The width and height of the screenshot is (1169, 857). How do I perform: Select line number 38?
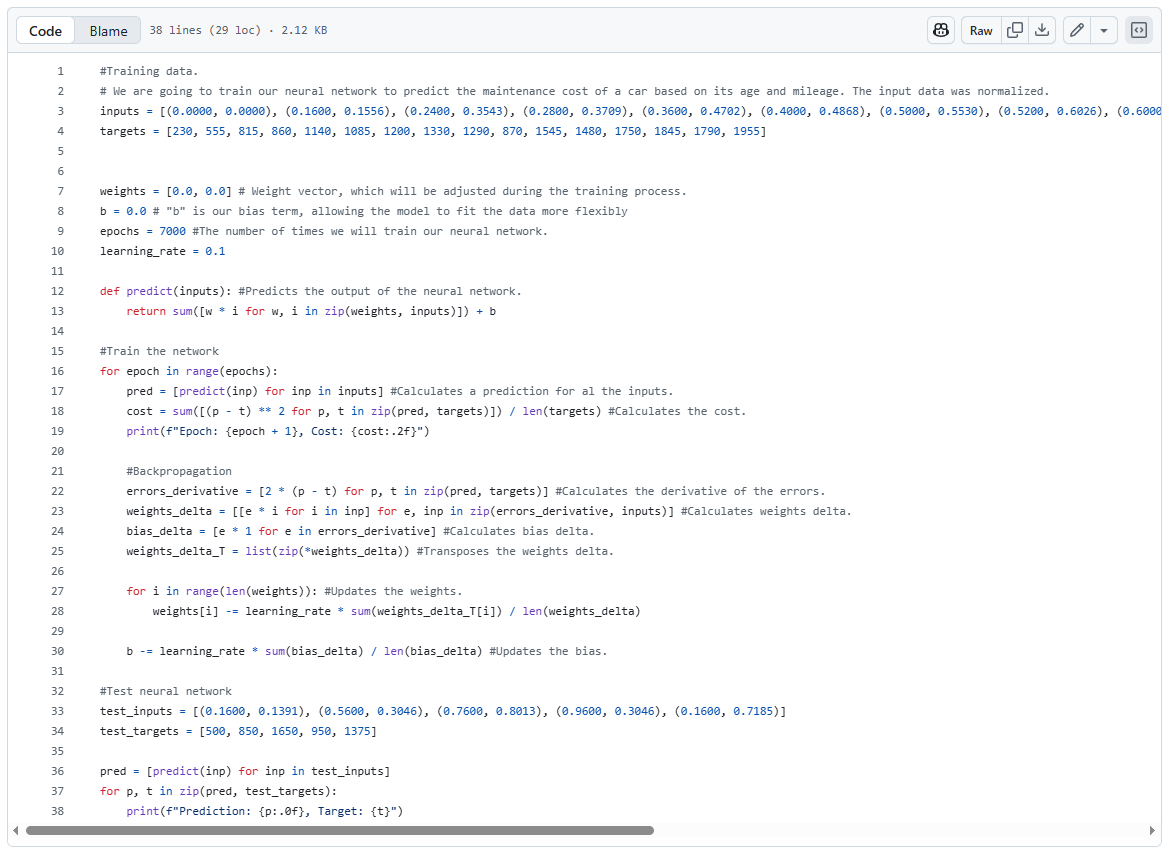pyautogui.click(x=57, y=811)
